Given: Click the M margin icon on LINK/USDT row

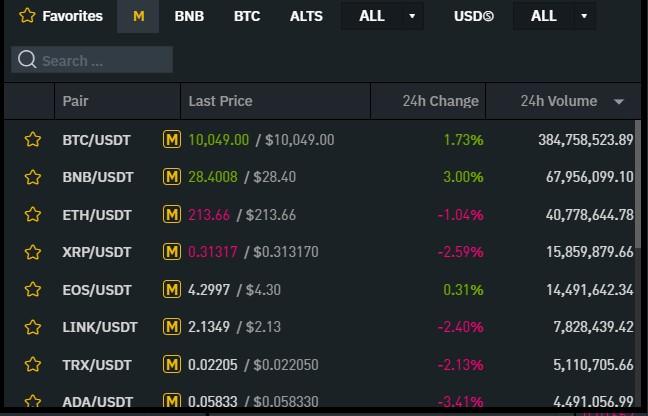Looking at the screenshot, I should (x=172, y=327).
